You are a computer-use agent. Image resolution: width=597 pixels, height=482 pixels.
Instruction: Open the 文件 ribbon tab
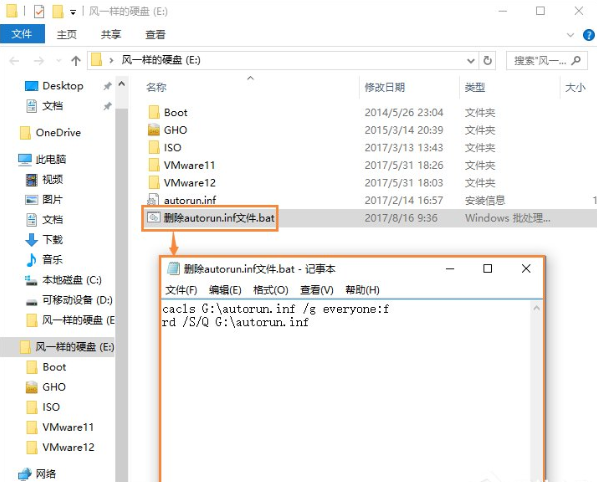22,34
